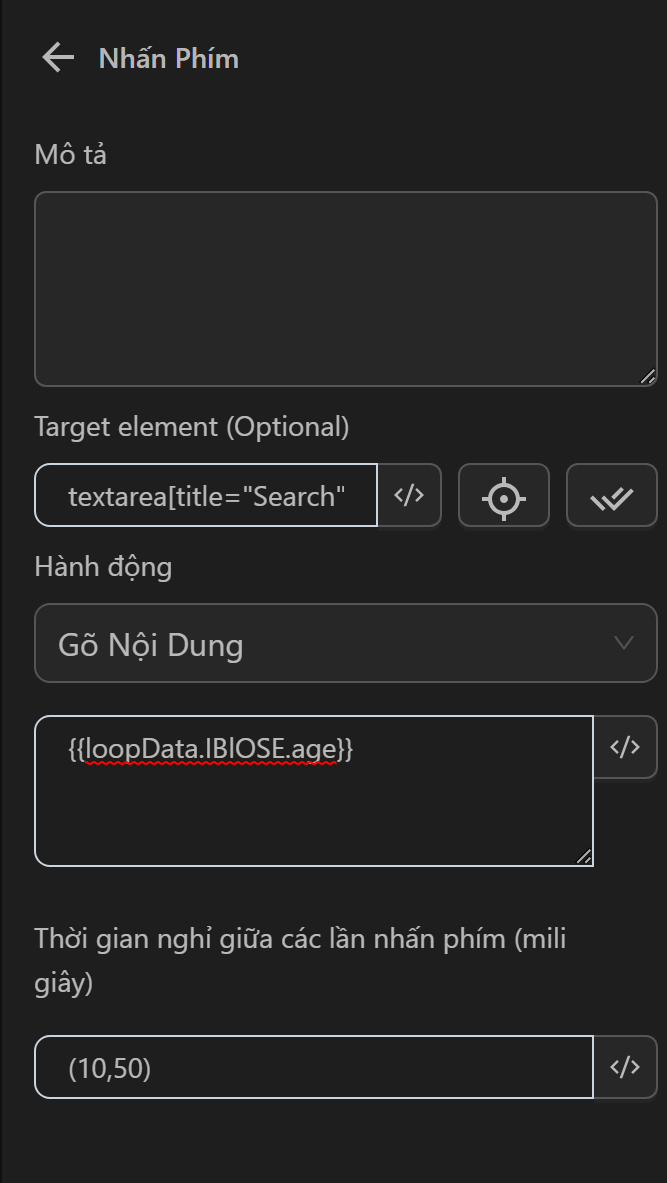Image resolution: width=667 pixels, height=1183 pixels.
Task: Click the Mô tả label
Action: tap(70, 155)
